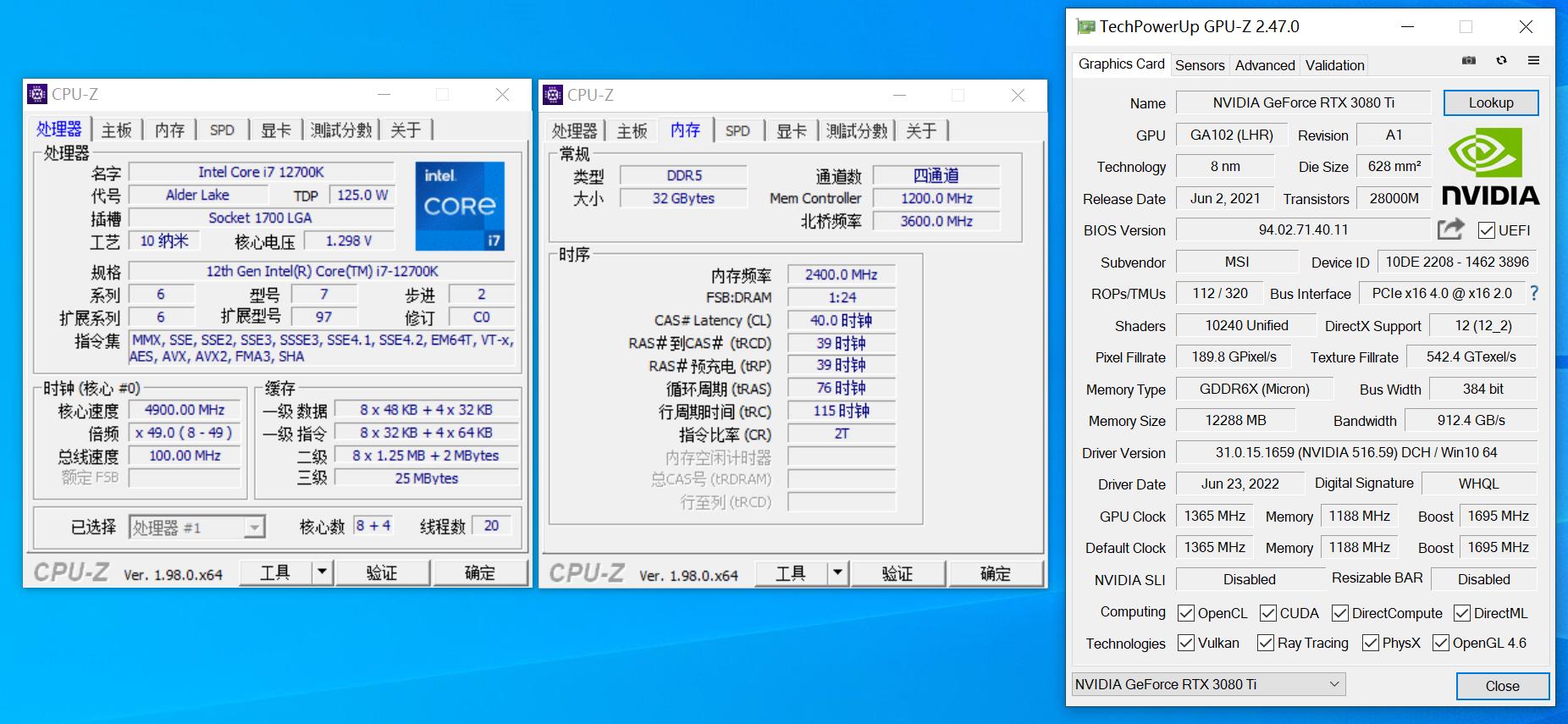Click the Bus Interface question mark icon

click(1534, 293)
